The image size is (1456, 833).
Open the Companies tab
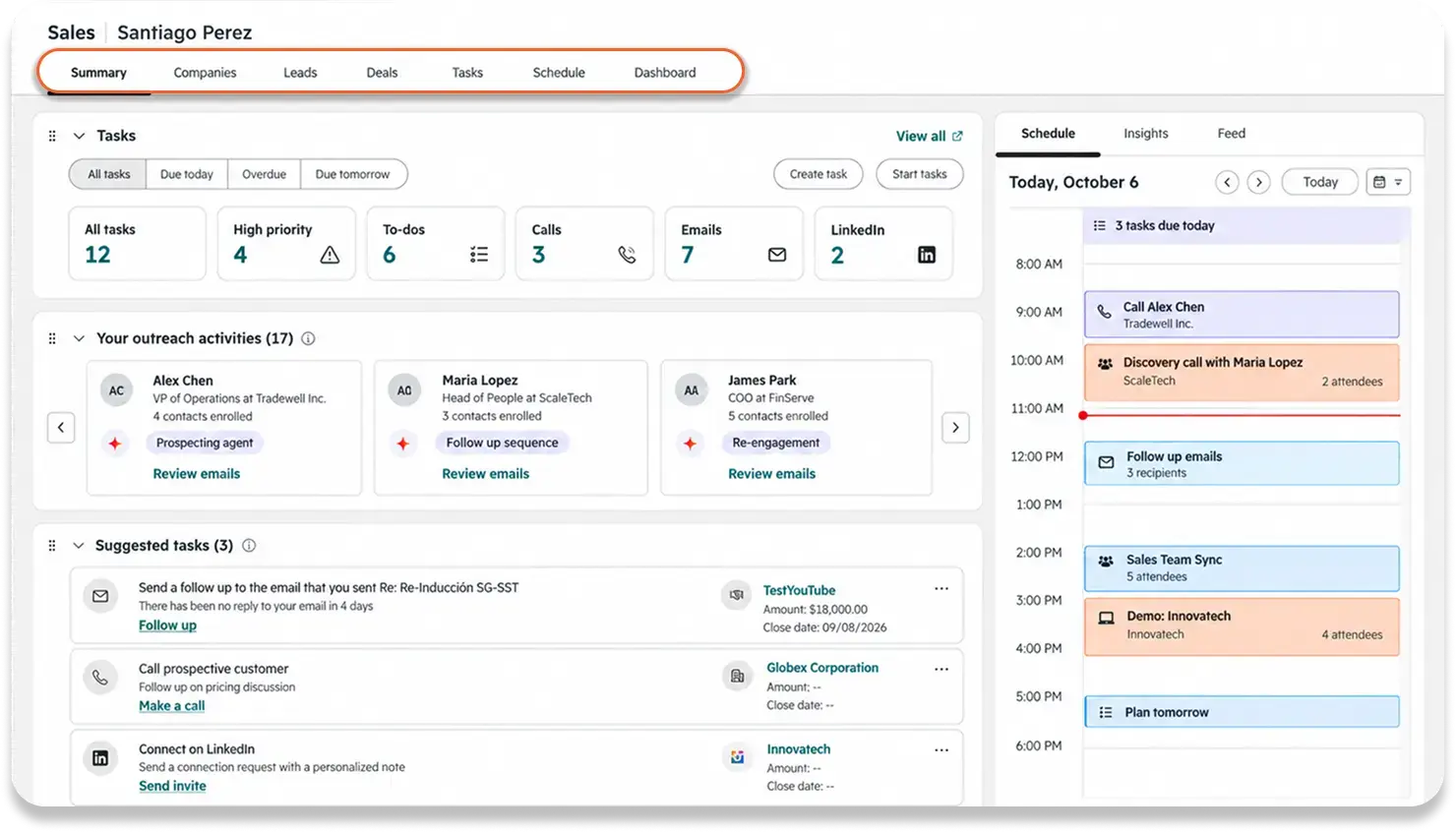point(205,73)
